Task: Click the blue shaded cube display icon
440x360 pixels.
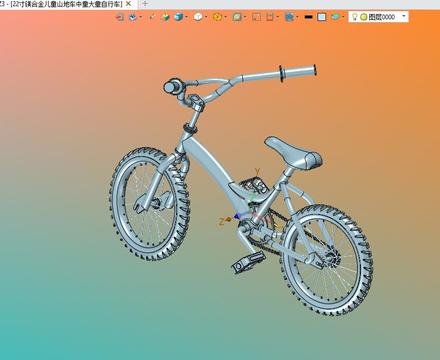Action: 179,17
